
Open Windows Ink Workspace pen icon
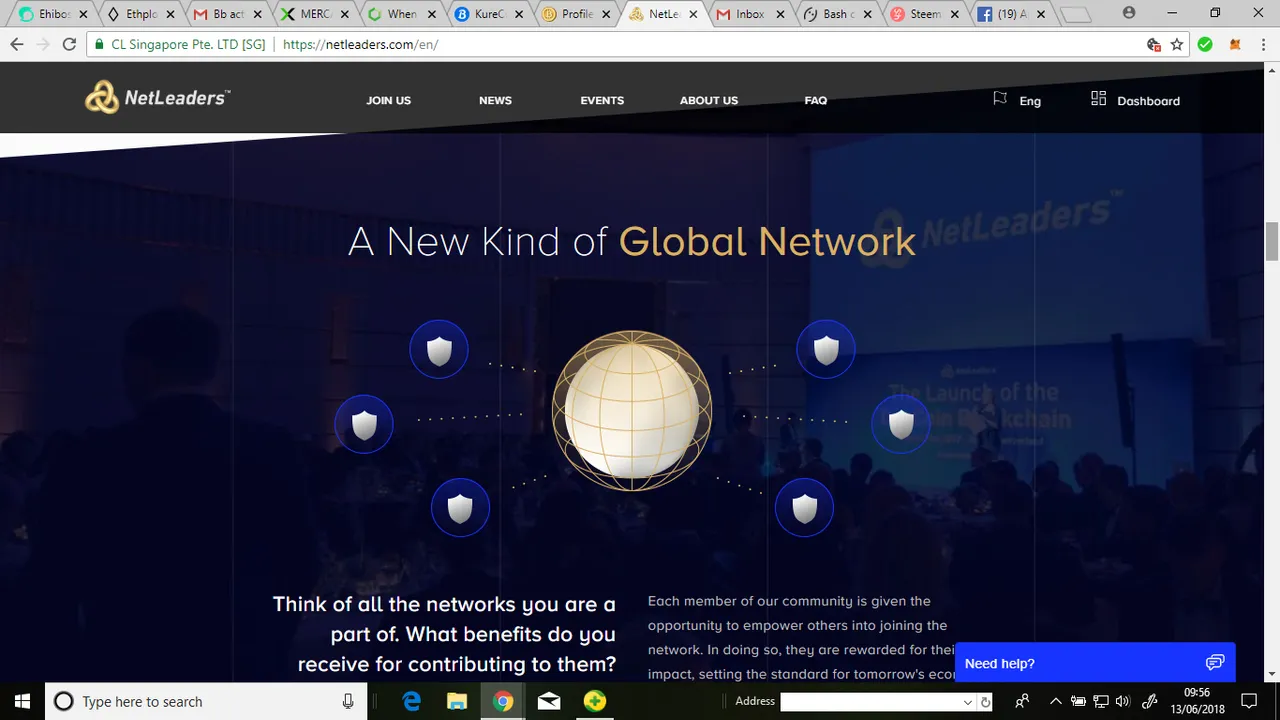[x=1150, y=701]
